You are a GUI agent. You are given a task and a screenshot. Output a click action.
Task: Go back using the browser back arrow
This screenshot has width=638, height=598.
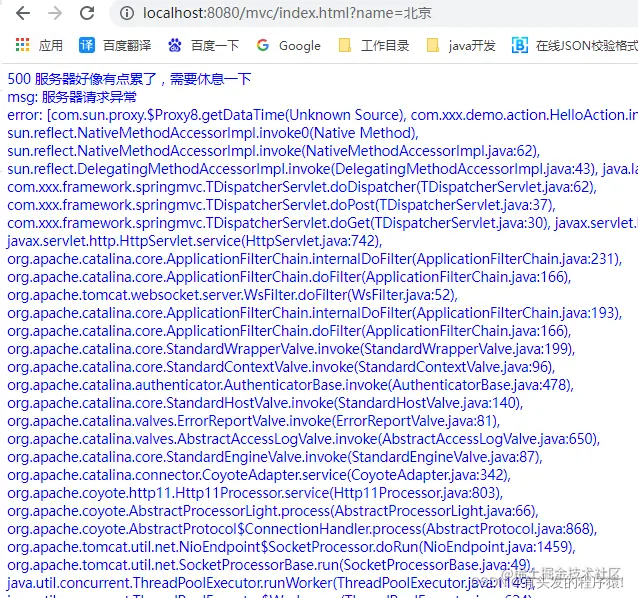[23, 13]
